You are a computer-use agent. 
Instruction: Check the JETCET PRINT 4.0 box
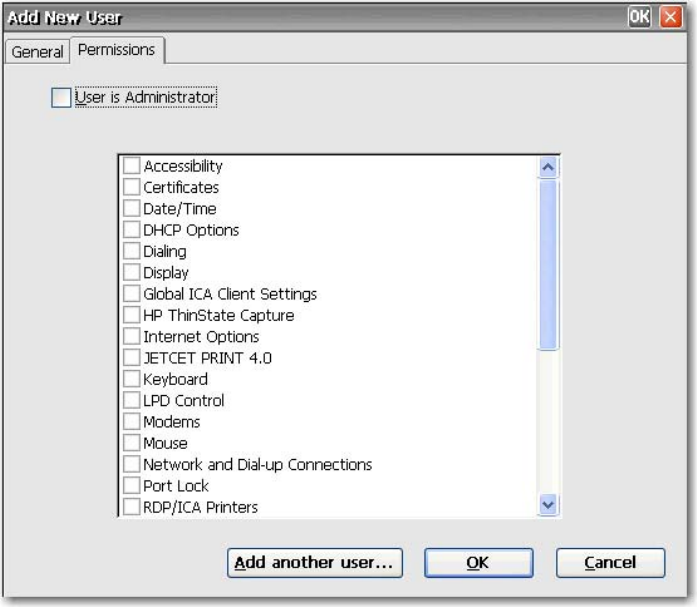pos(132,357)
